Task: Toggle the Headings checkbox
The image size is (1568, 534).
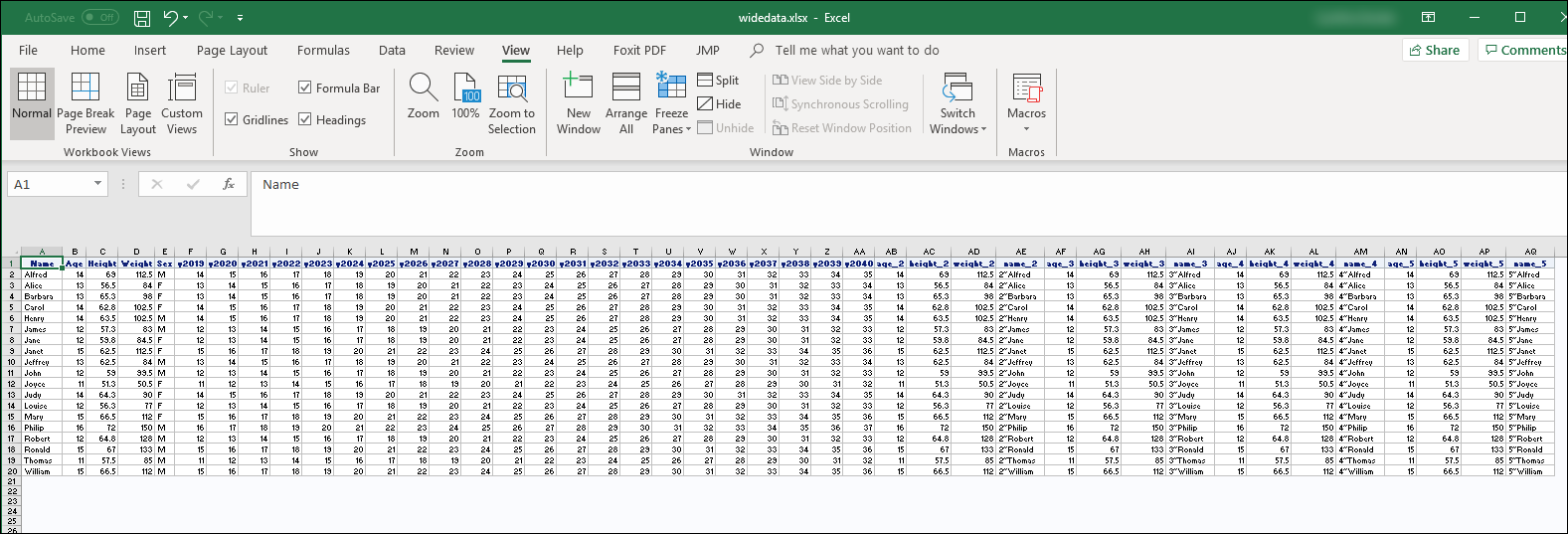Action: pos(305,119)
